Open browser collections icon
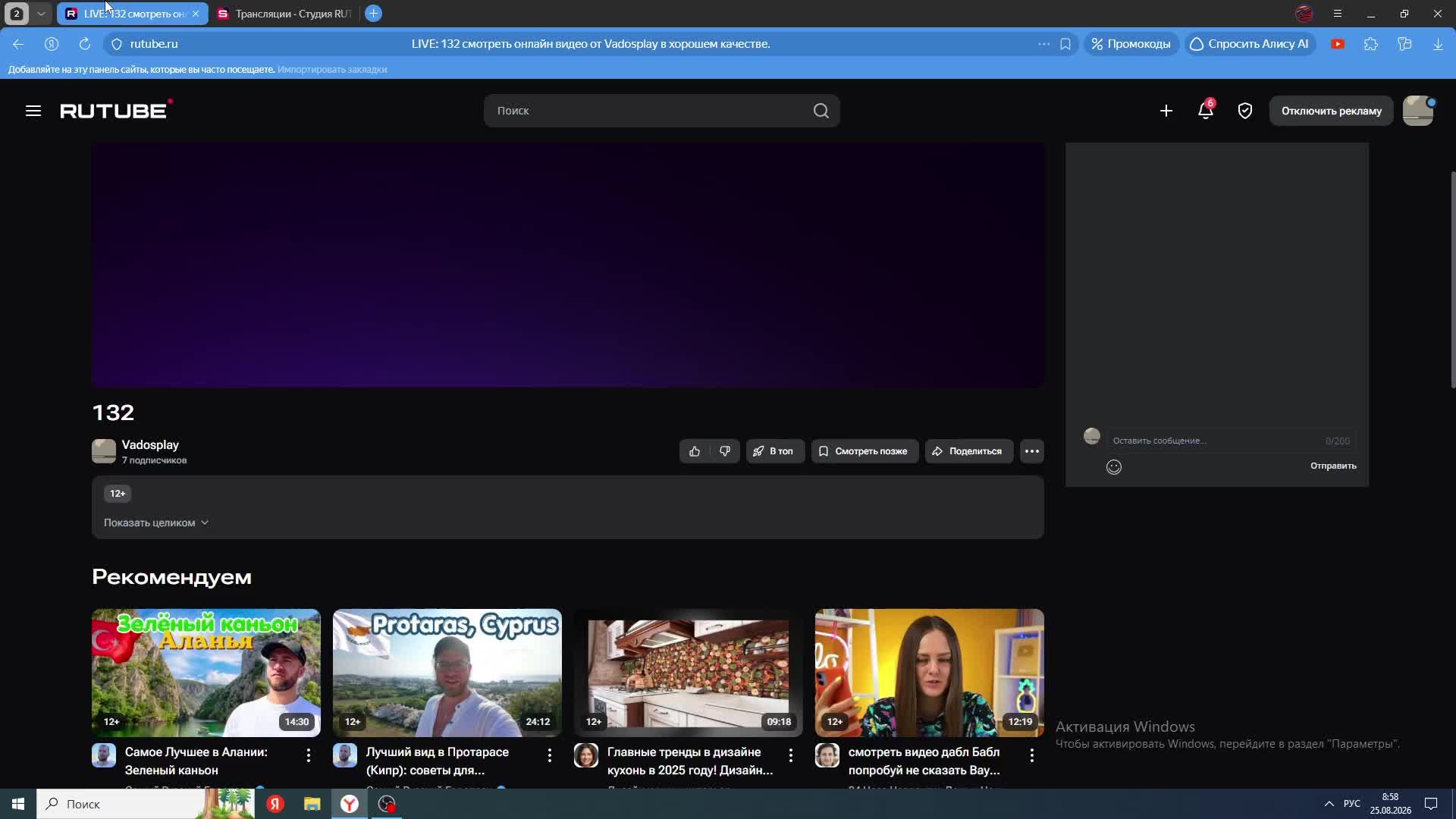 1404,44
